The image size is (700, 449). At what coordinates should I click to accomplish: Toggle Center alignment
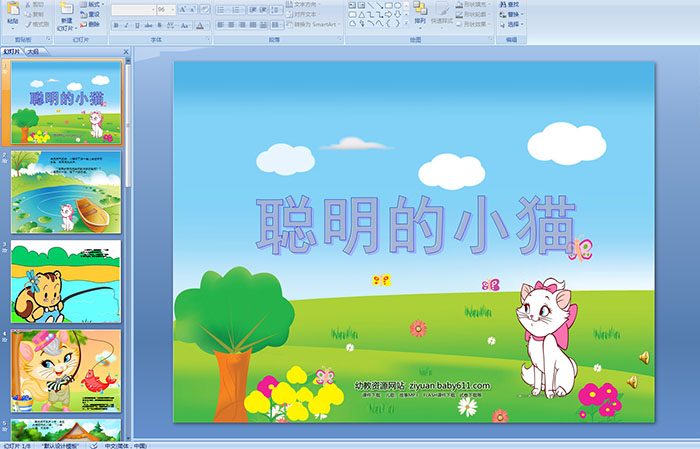(231, 25)
